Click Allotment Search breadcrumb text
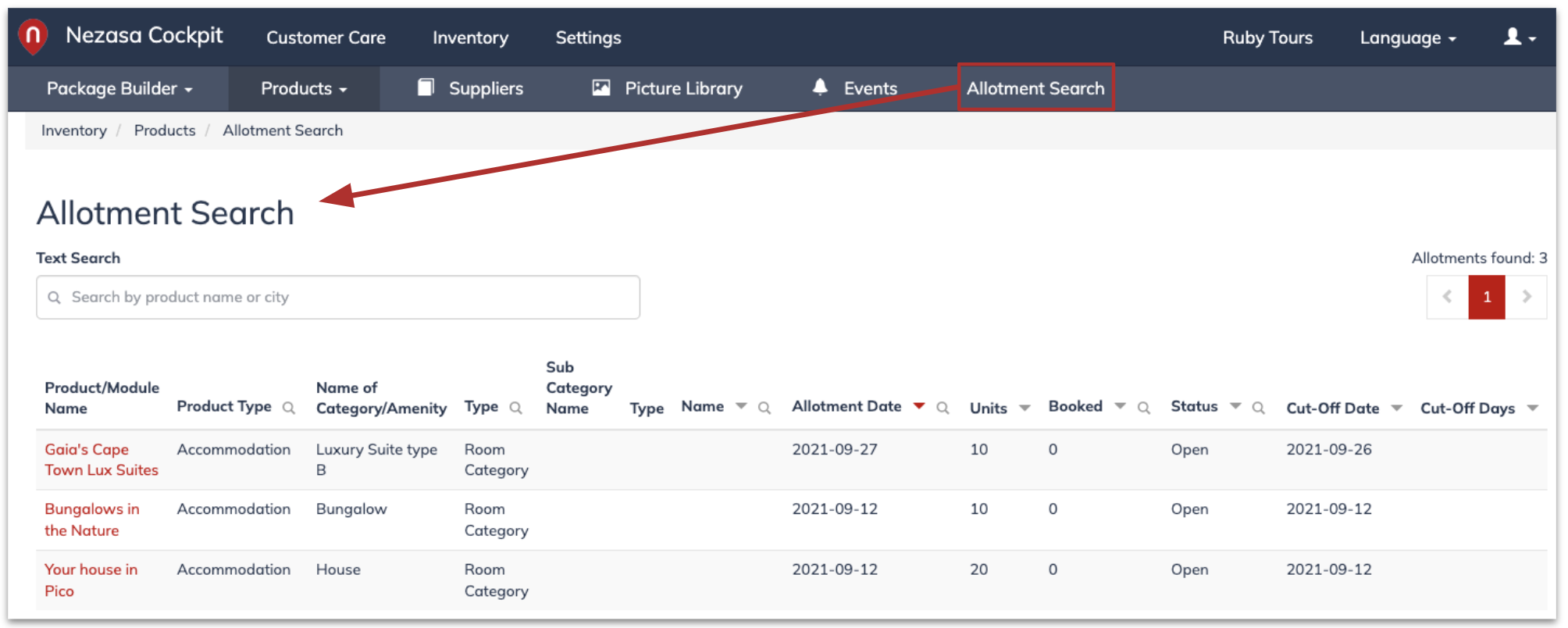This screenshot has width=1568, height=628. [283, 130]
